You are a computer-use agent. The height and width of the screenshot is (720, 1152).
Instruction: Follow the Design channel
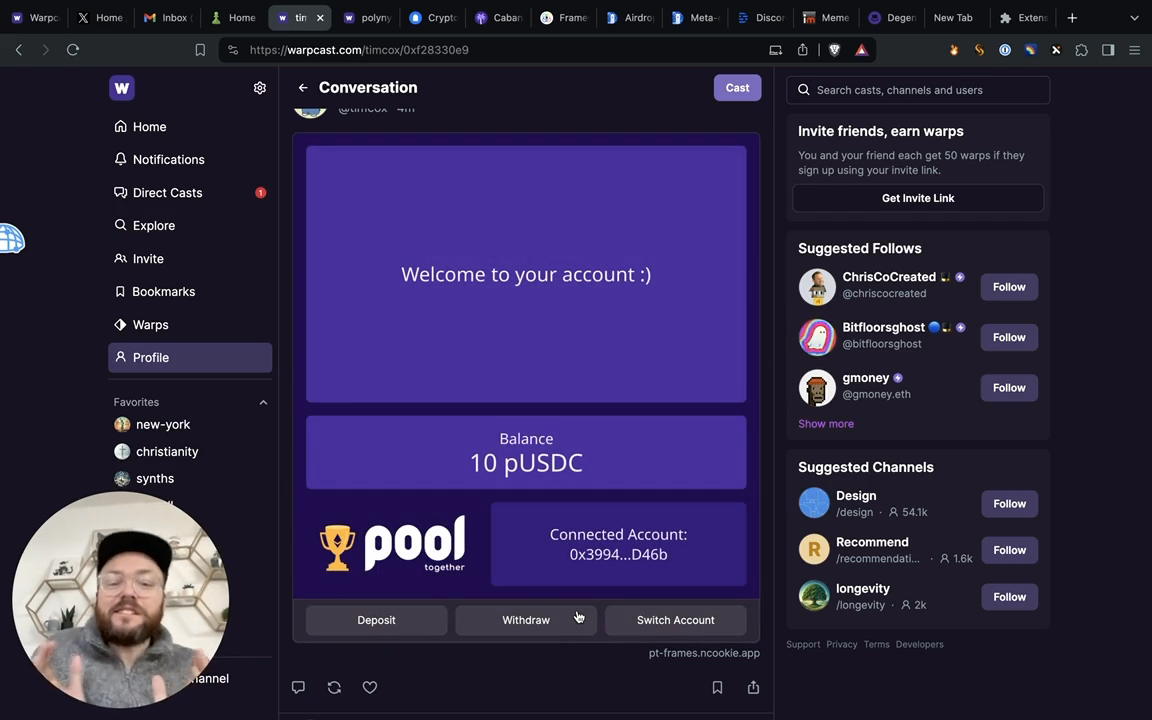(1009, 504)
